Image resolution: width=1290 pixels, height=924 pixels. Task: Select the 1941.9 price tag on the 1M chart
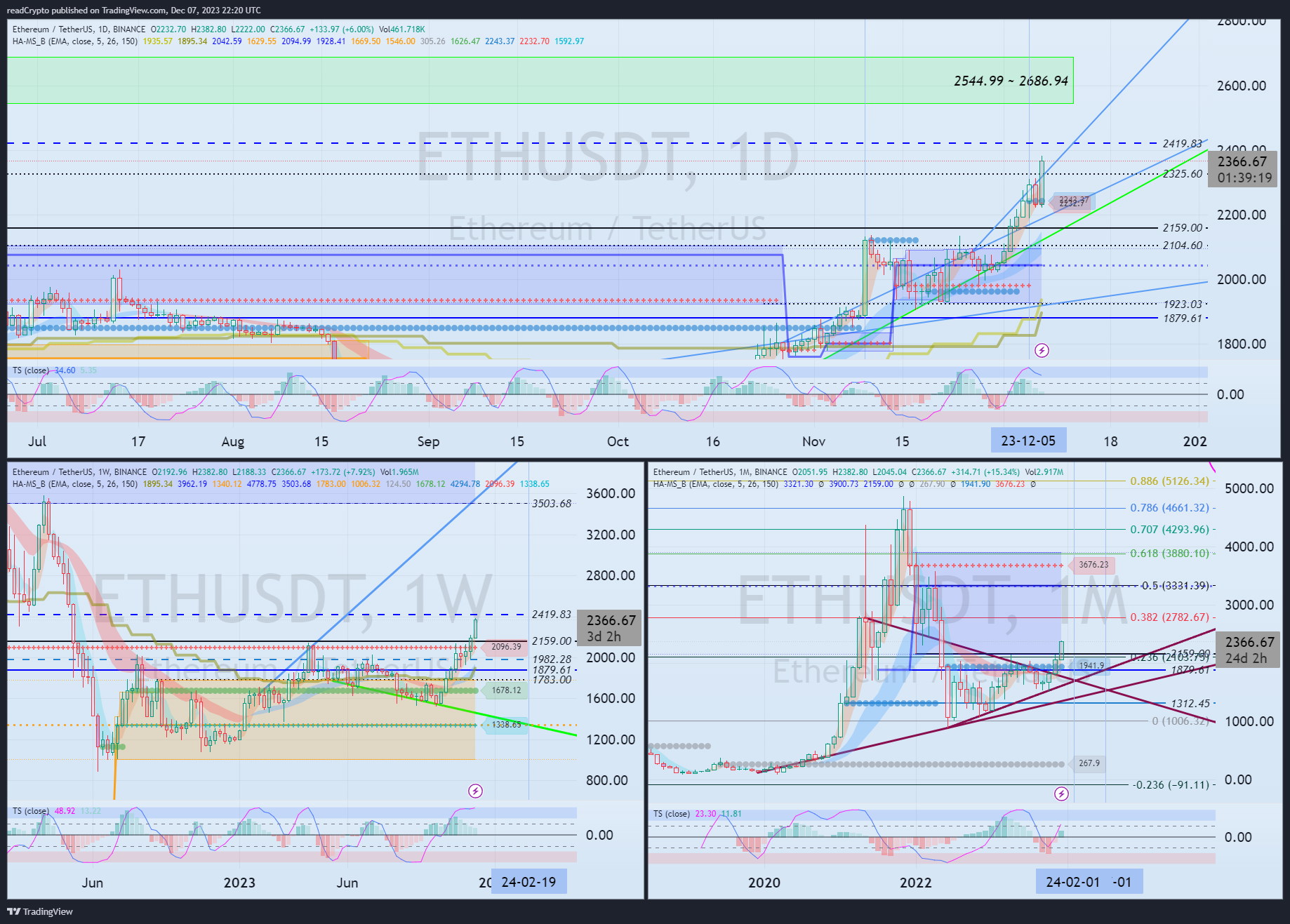pos(1090,665)
